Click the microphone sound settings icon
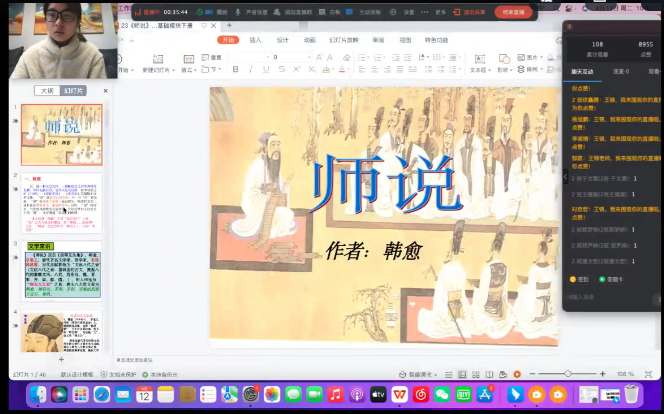Image resolution: width=664 pixels, height=414 pixels. click(238, 12)
